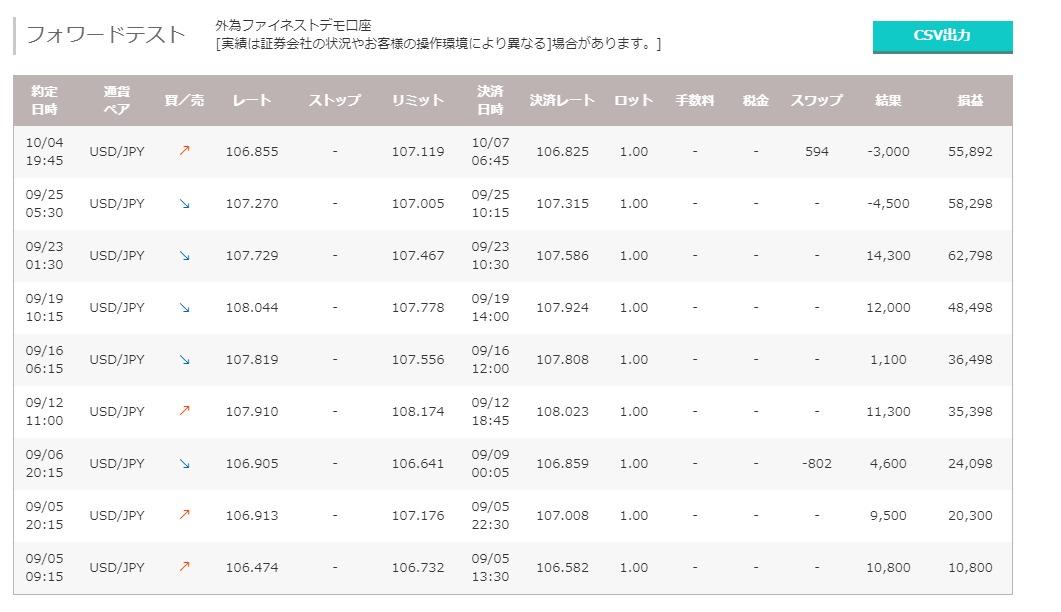Click the フォワードテスト section title

(x=105, y=35)
